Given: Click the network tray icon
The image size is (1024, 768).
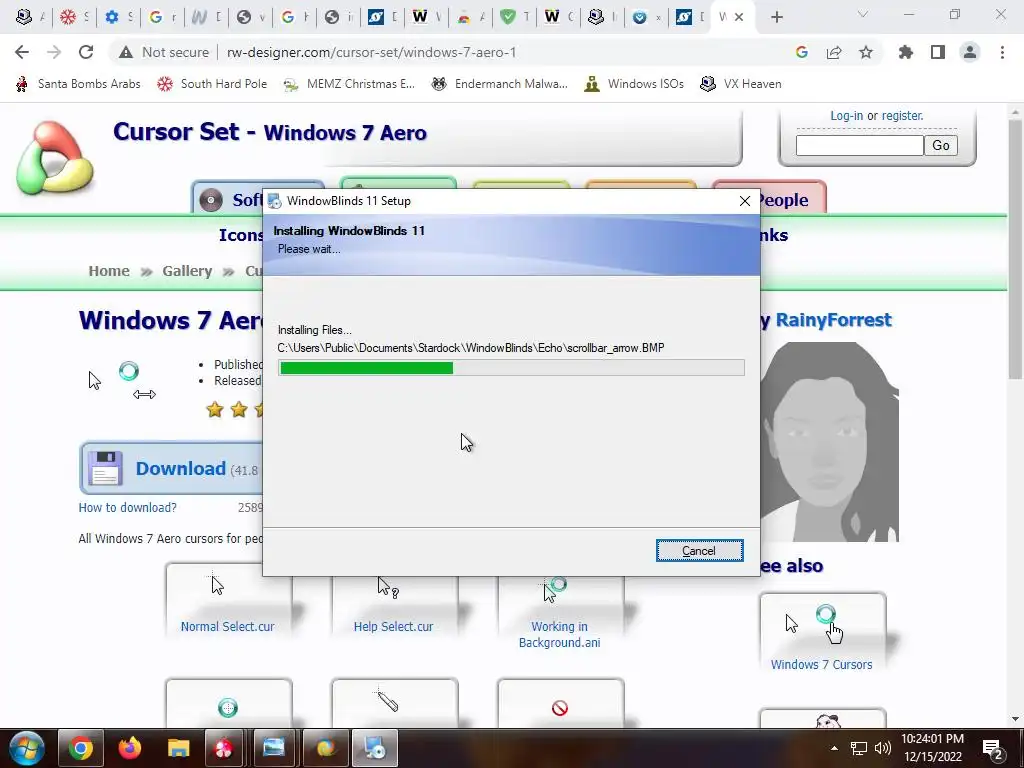Looking at the screenshot, I should coord(858,748).
